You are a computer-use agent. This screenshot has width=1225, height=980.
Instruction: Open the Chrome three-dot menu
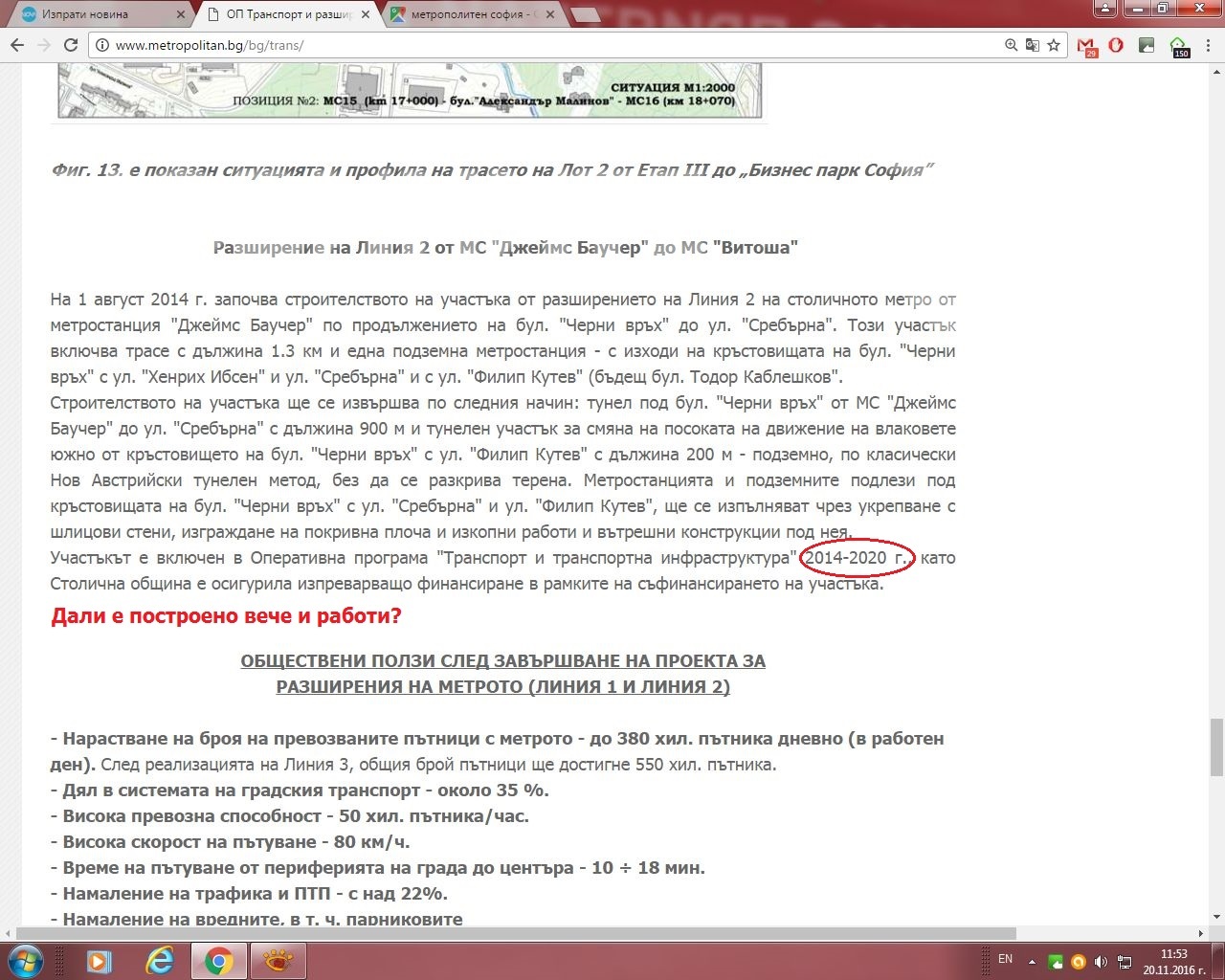(1207, 45)
